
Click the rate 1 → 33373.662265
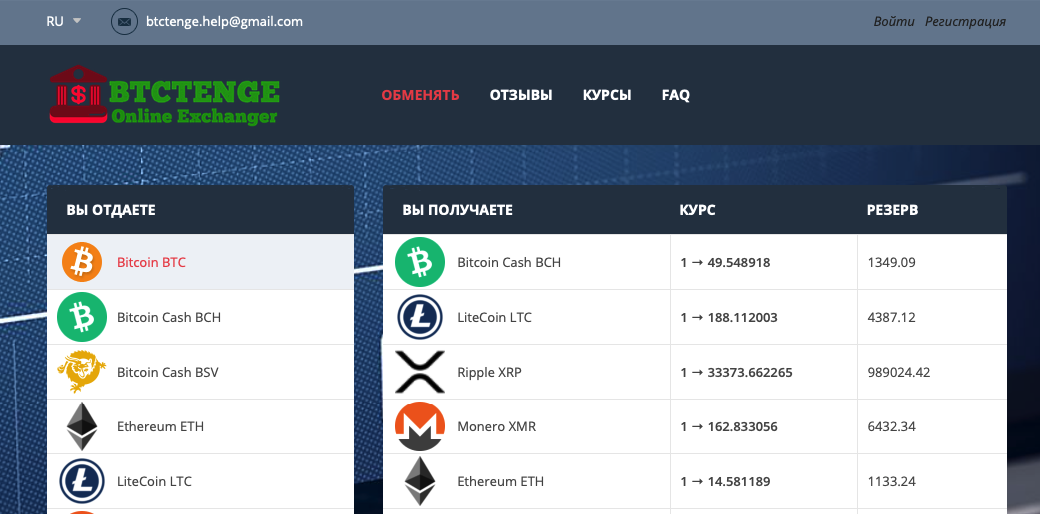pos(736,373)
